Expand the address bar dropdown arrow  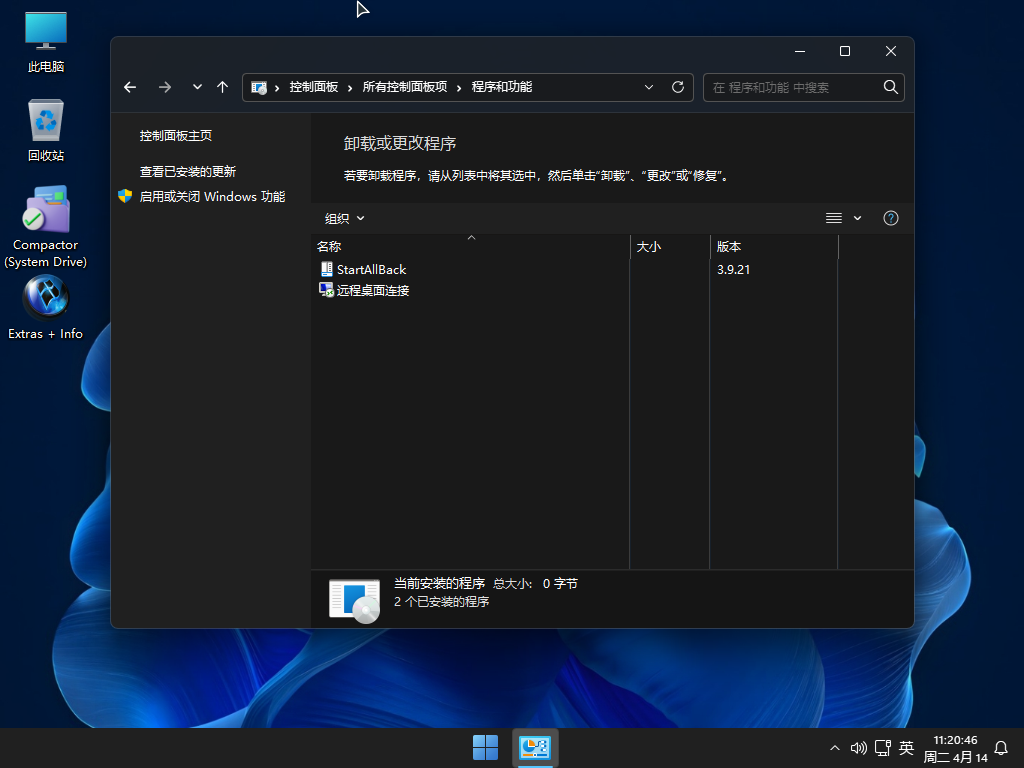pyautogui.click(x=649, y=87)
